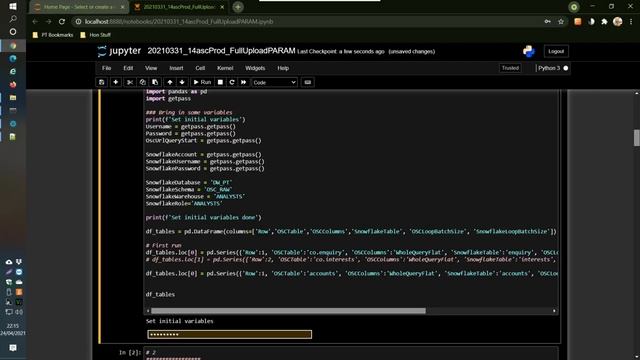Click the Logout button
The width and height of the screenshot is (640, 360).
(x=556, y=51)
